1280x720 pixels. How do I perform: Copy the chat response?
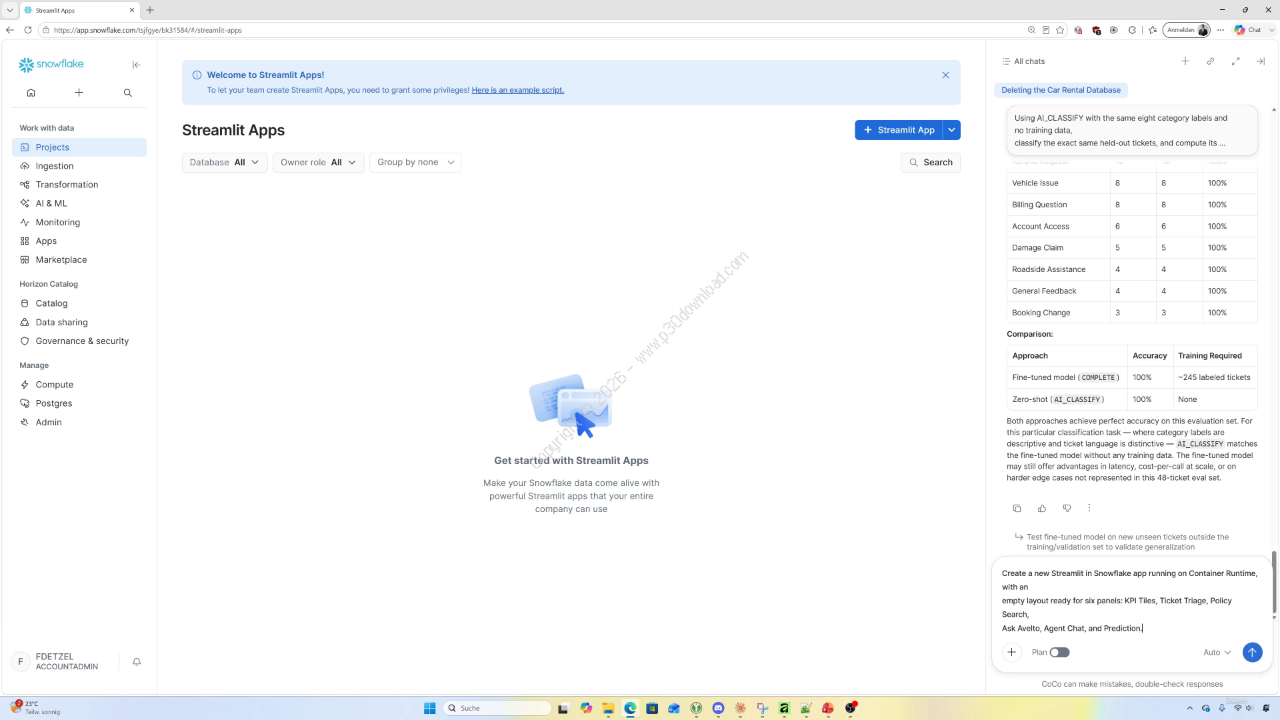point(1017,508)
